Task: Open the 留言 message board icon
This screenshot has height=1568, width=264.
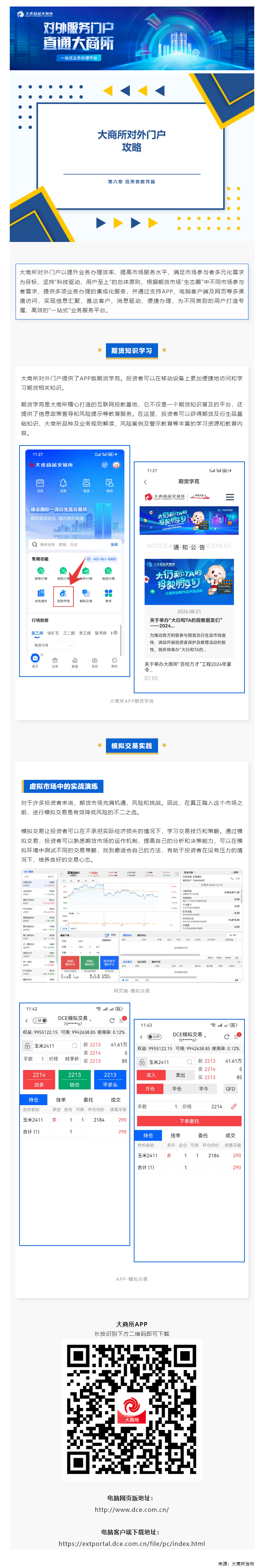Action: pyautogui.click(x=86, y=485)
